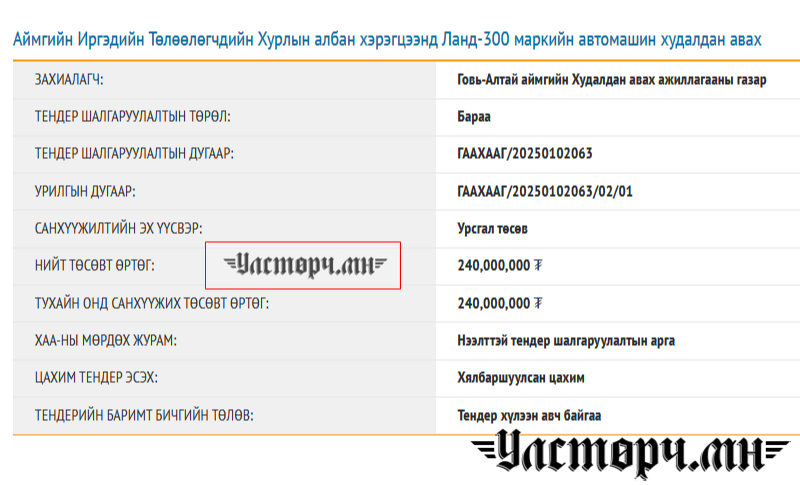Select status Тендер хүлээн авч байгаа
Viewport: 800px width, 485px height.
click(x=529, y=416)
